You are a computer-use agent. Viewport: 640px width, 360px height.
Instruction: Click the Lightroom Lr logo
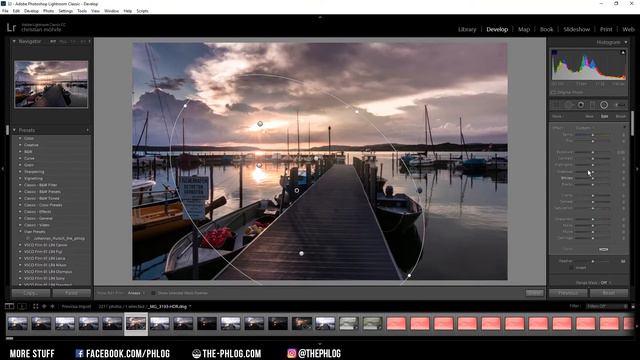point(11,28)
